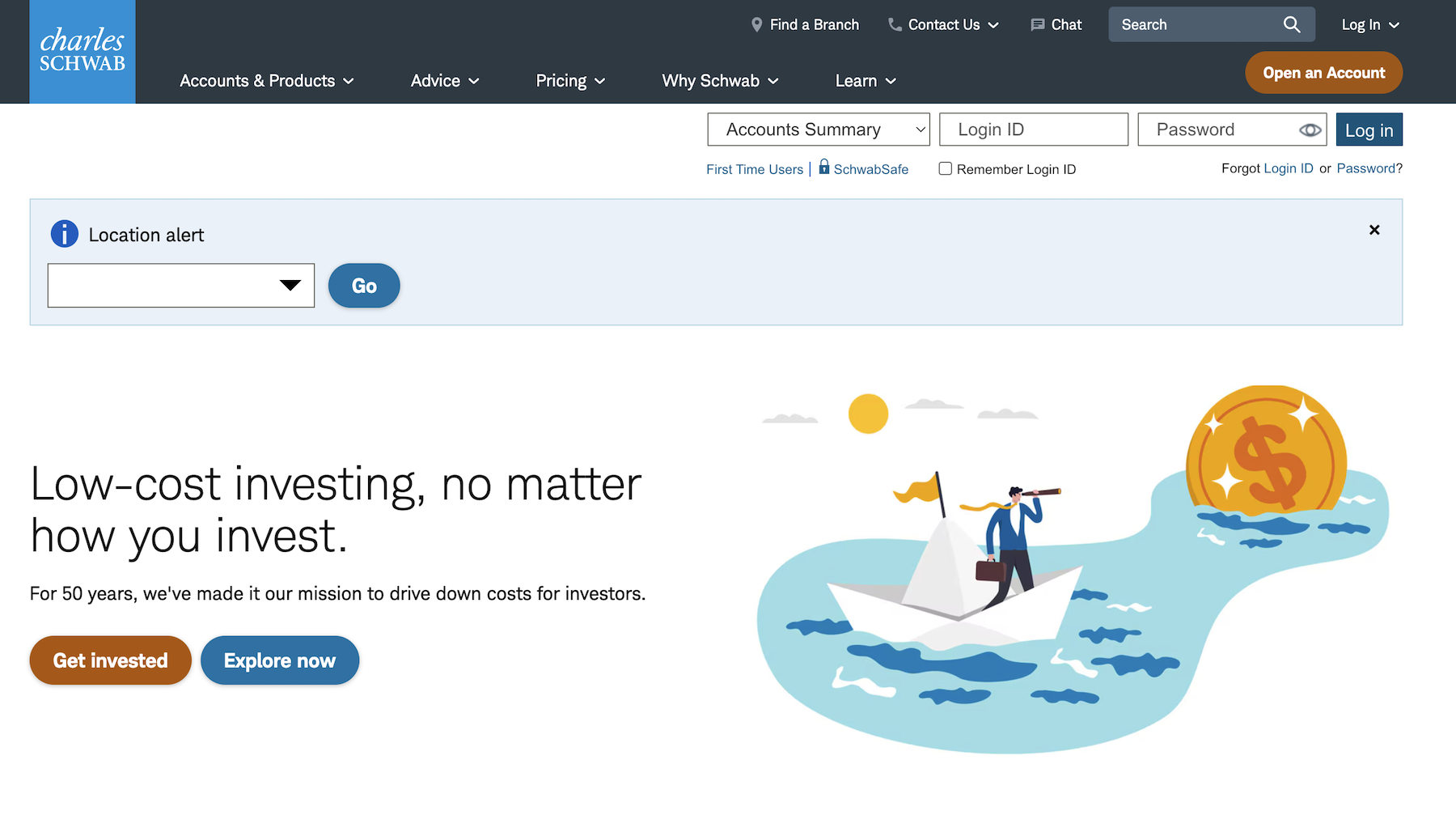Open the Pricing menu
Viewport: 1456px width, 832px height.
coord(570,81)
